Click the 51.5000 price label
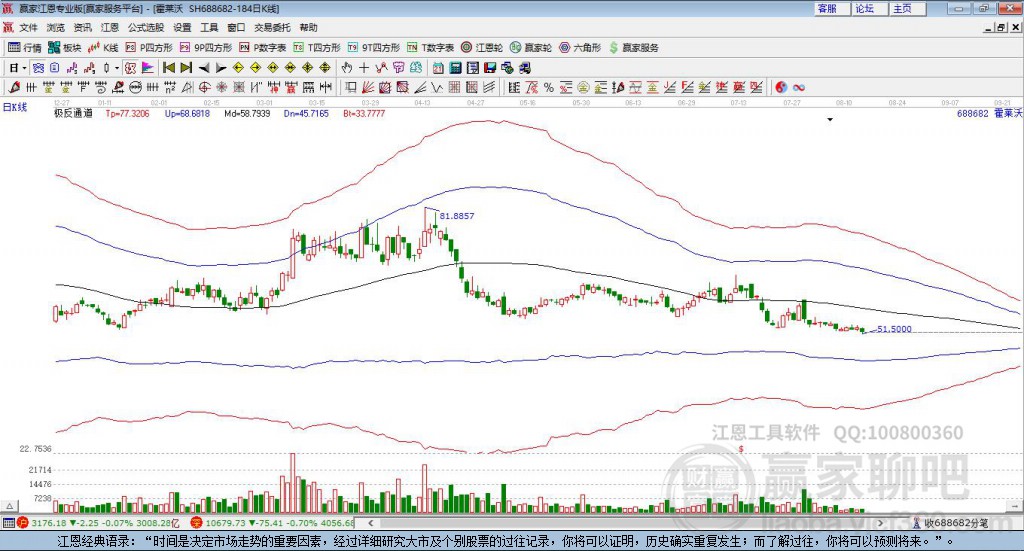The height and width of the screenshot is (551, 1024). (x=894, y=329)
